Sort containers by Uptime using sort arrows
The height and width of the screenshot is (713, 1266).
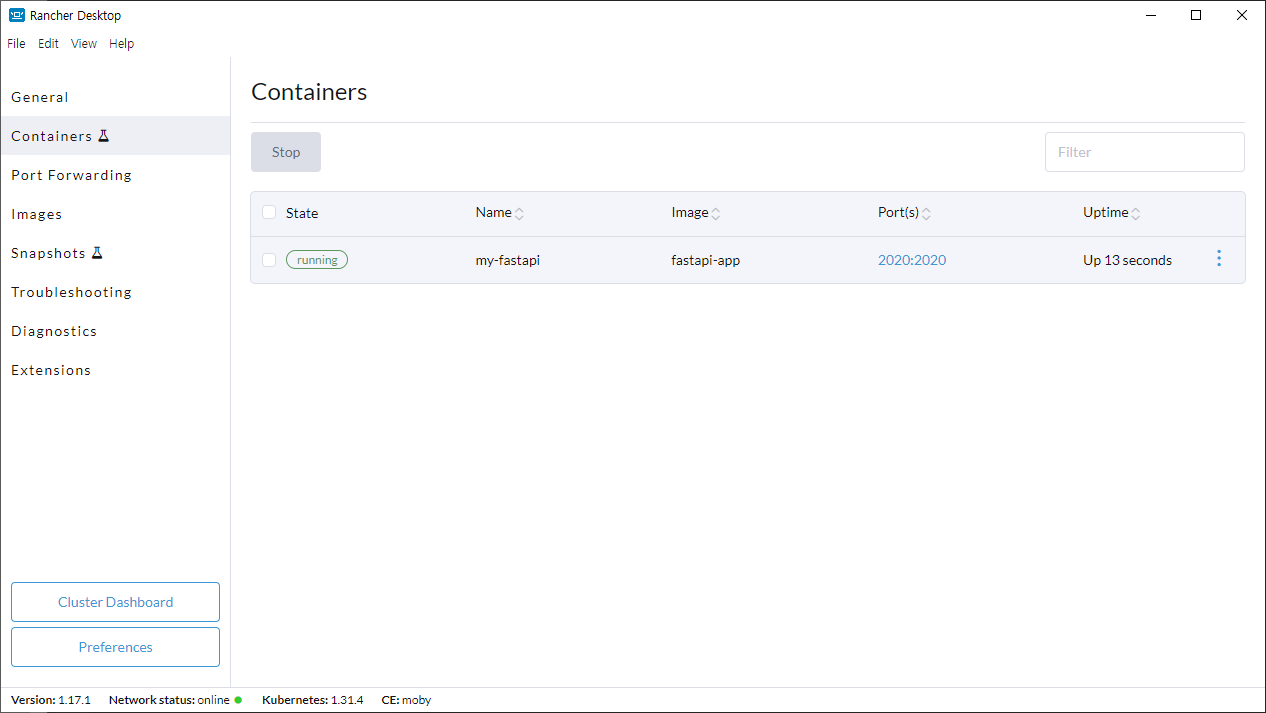point(1136,213)
